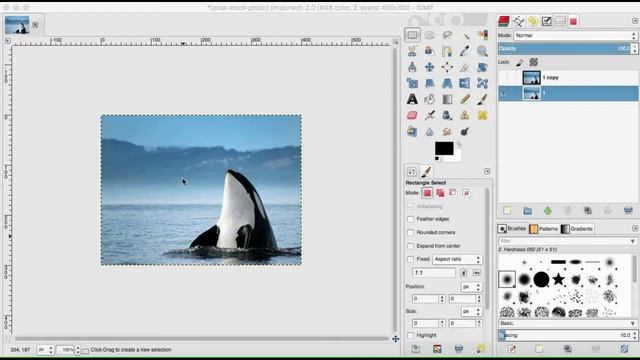Enable Rounded corners checkbox
Image resolution: width=640 pixels, height=360 pixels.
411,233
